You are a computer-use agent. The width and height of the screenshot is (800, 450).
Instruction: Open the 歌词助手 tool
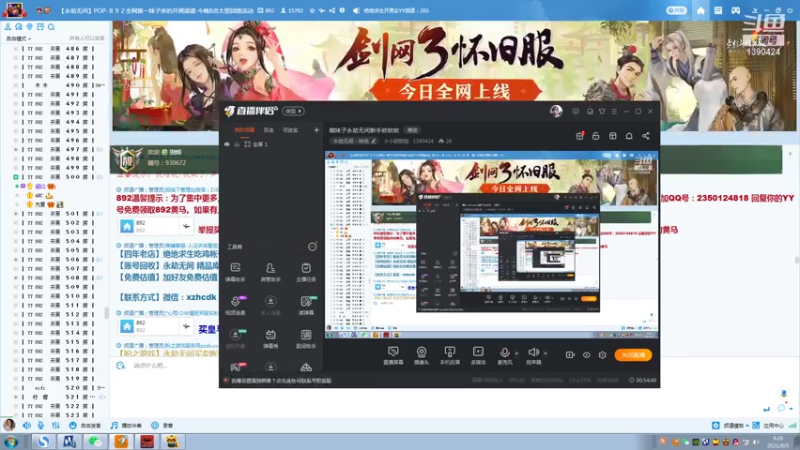pyautogui.click(x=306, y=339)
